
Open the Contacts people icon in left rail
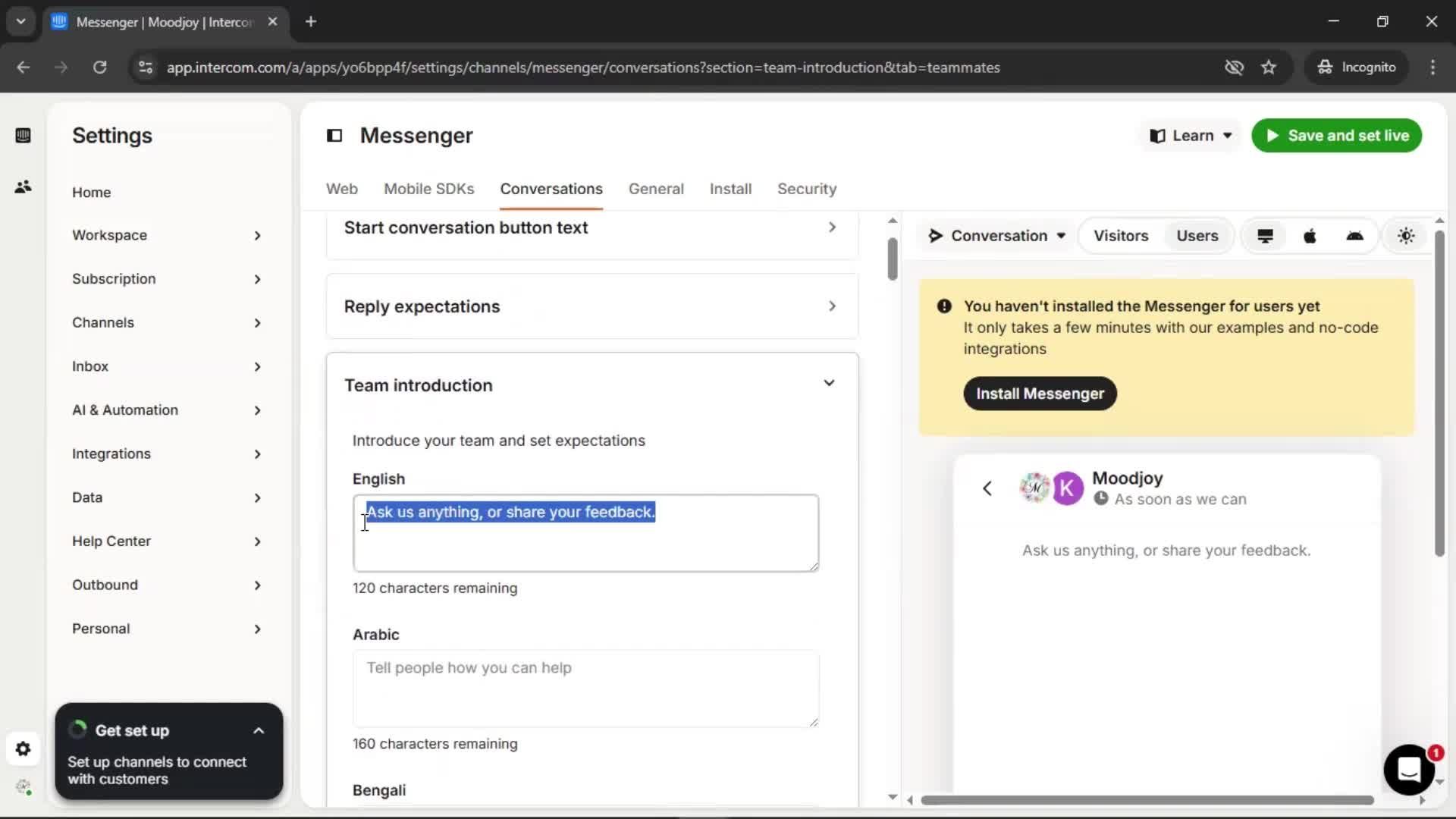click(23, 187)
